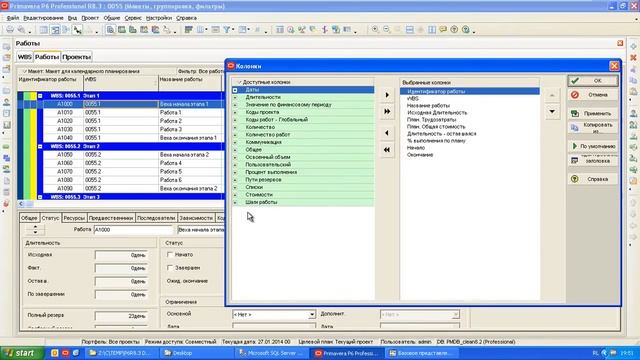Viewport: 640px width, 360px height.
Task: Click the Print icon in the toolbar
Action: coord(10,30)
